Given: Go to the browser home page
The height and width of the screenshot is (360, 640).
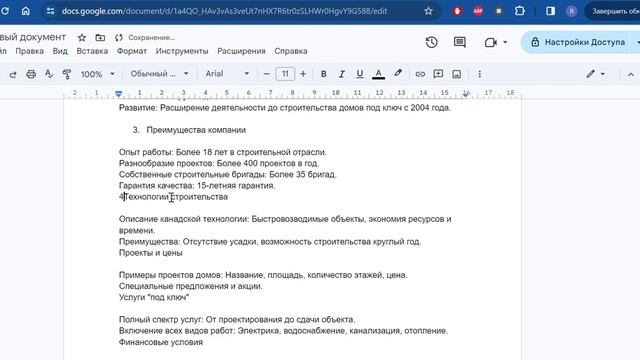Looking at the screenshot, I should (26, 11).
